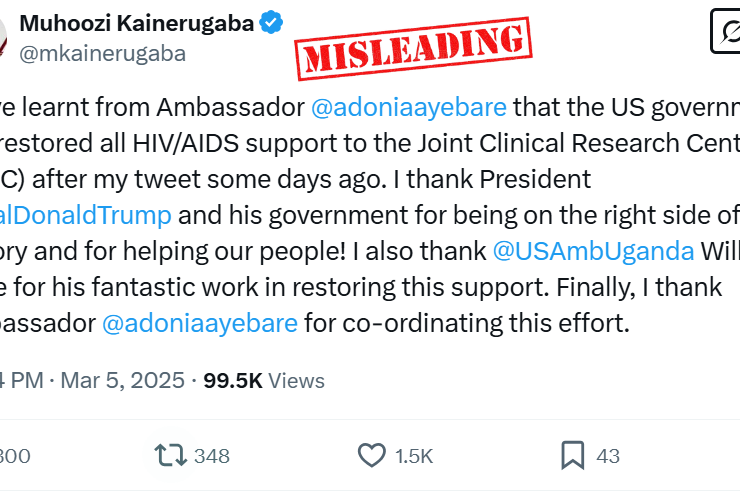Click the 348 repost count
This screenshot has height=500, width=740.
[212, 456]
